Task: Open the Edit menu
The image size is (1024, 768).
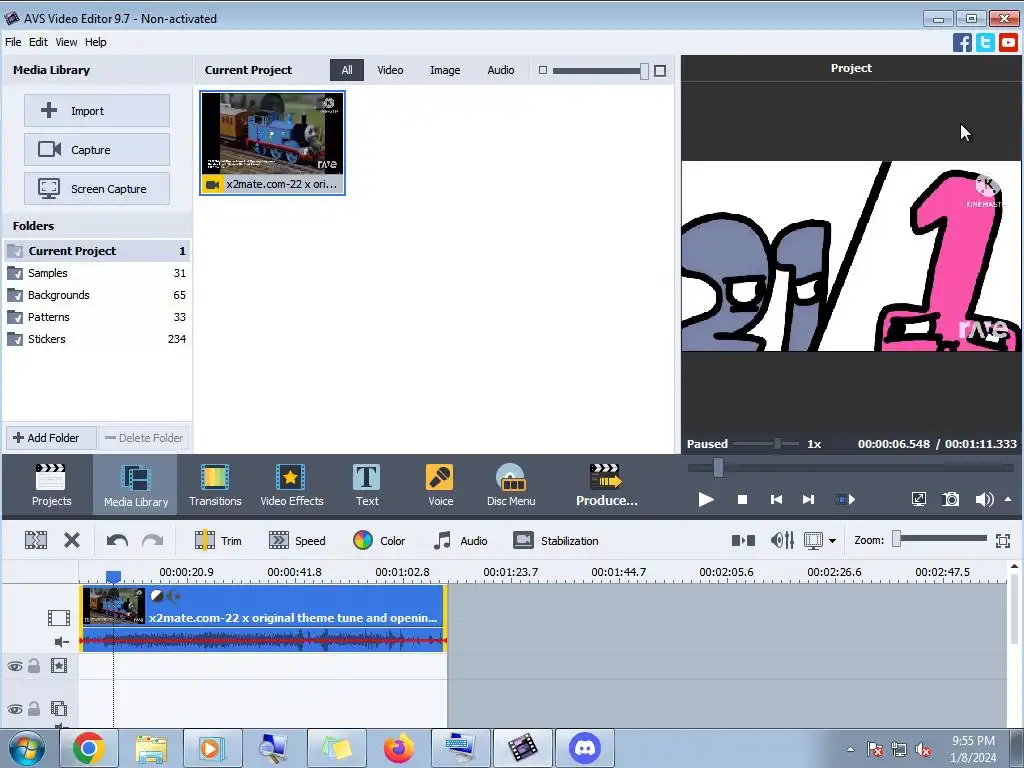Action: coord(38,42)
